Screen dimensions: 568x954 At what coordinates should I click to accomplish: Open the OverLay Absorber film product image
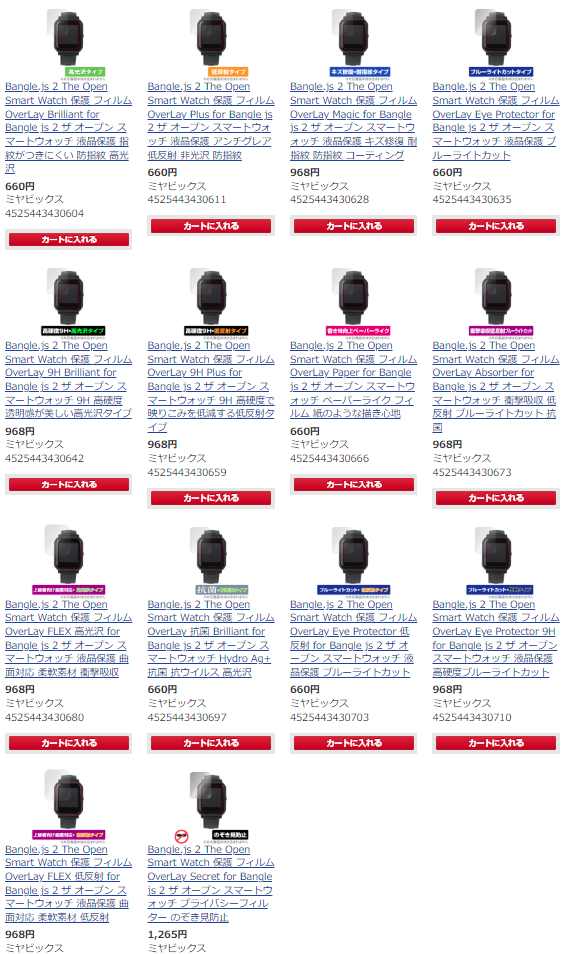tap(496, 302)
